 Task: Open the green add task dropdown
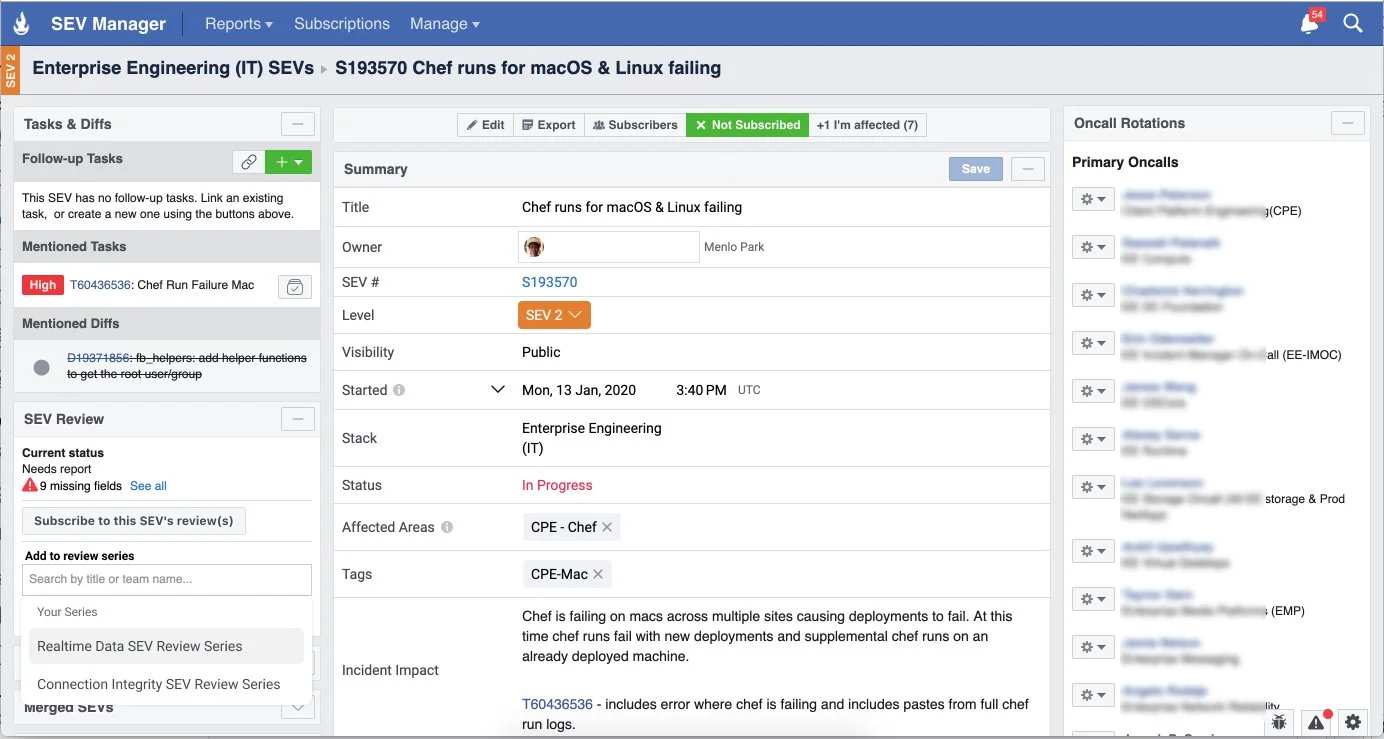(x=289, y=162)
